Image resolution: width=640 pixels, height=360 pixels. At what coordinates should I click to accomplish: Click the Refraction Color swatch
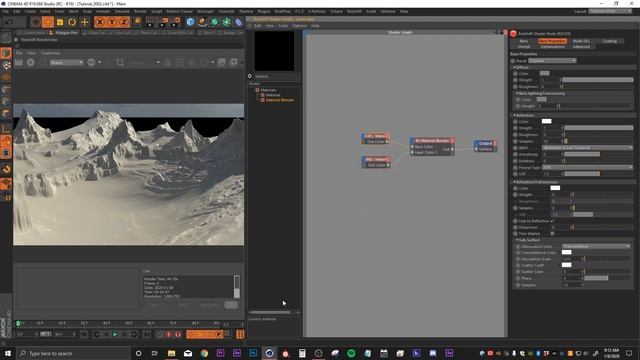[555, 188]
